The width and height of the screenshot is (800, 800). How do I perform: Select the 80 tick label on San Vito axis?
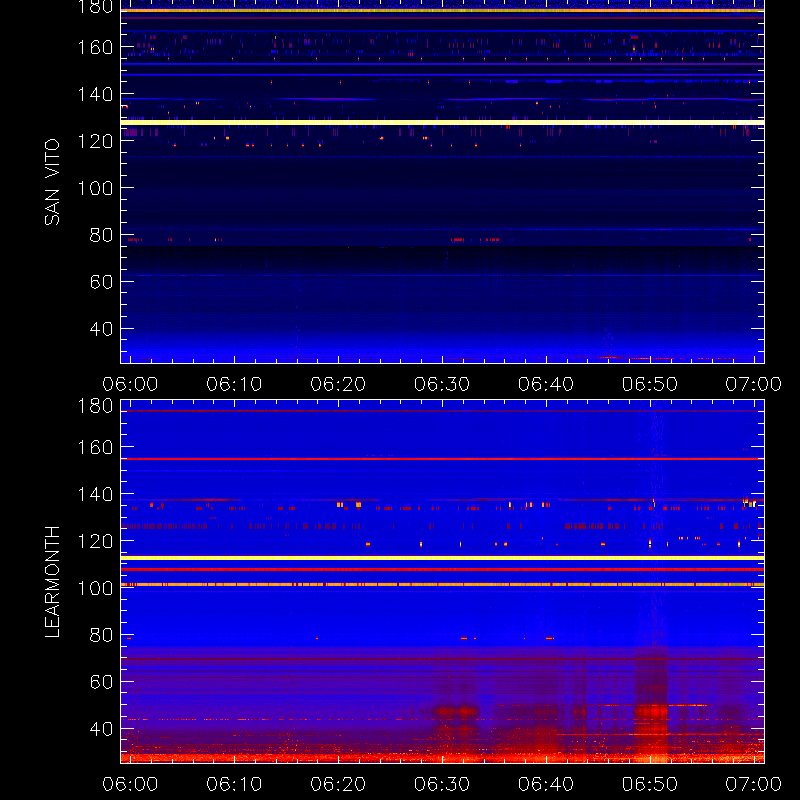pos(101,235)
